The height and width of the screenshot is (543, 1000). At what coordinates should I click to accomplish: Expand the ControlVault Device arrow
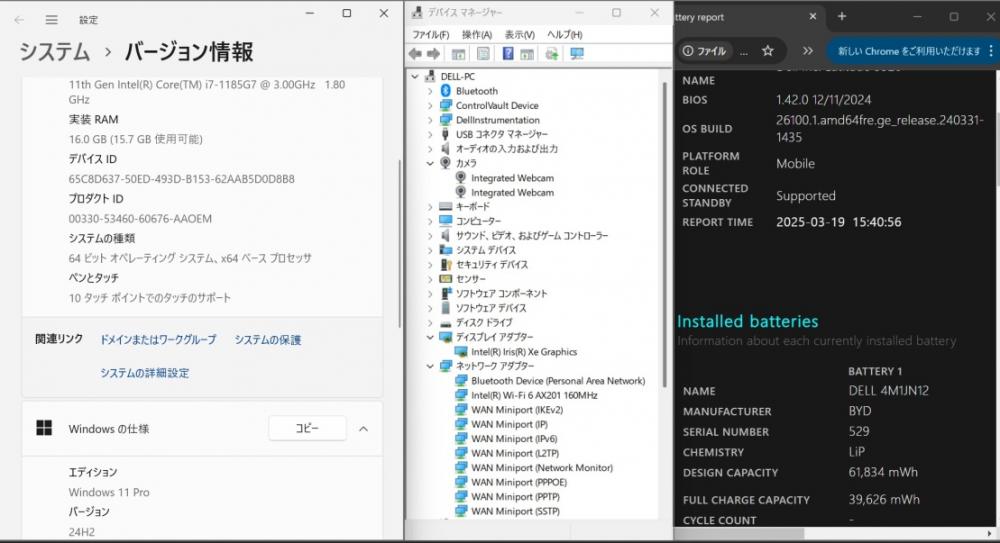tap(430, 105)
